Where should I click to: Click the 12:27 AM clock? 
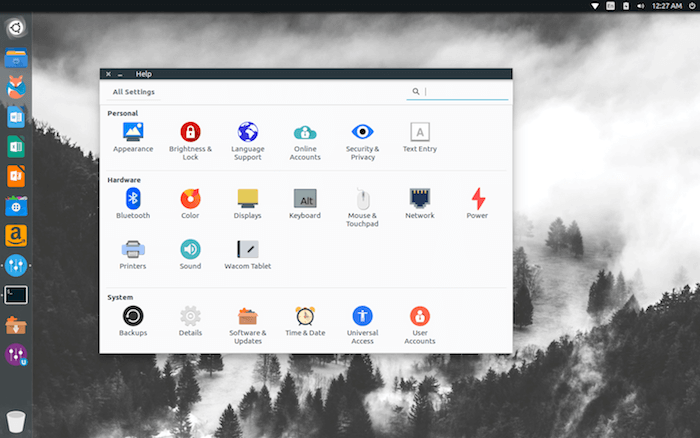pyautogui.click(x=667, y=6)
